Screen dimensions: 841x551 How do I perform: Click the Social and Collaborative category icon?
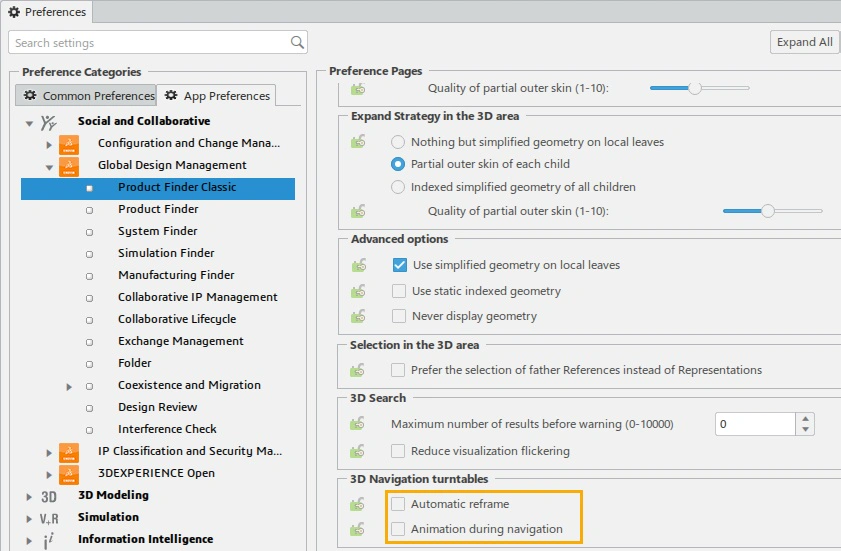click(50, 122)
